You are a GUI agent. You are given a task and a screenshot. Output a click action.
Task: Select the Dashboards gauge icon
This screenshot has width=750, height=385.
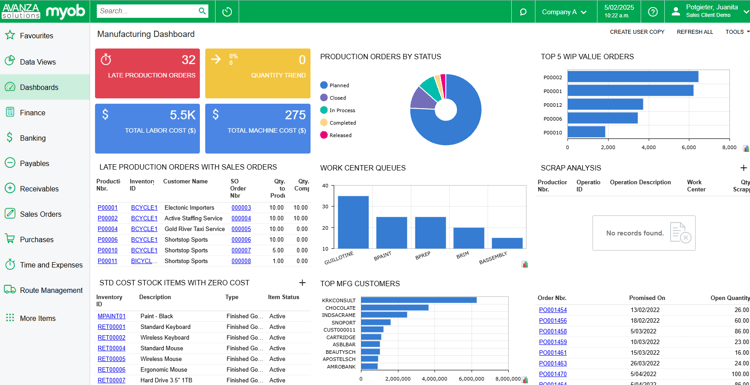click(x=9, y=87)
